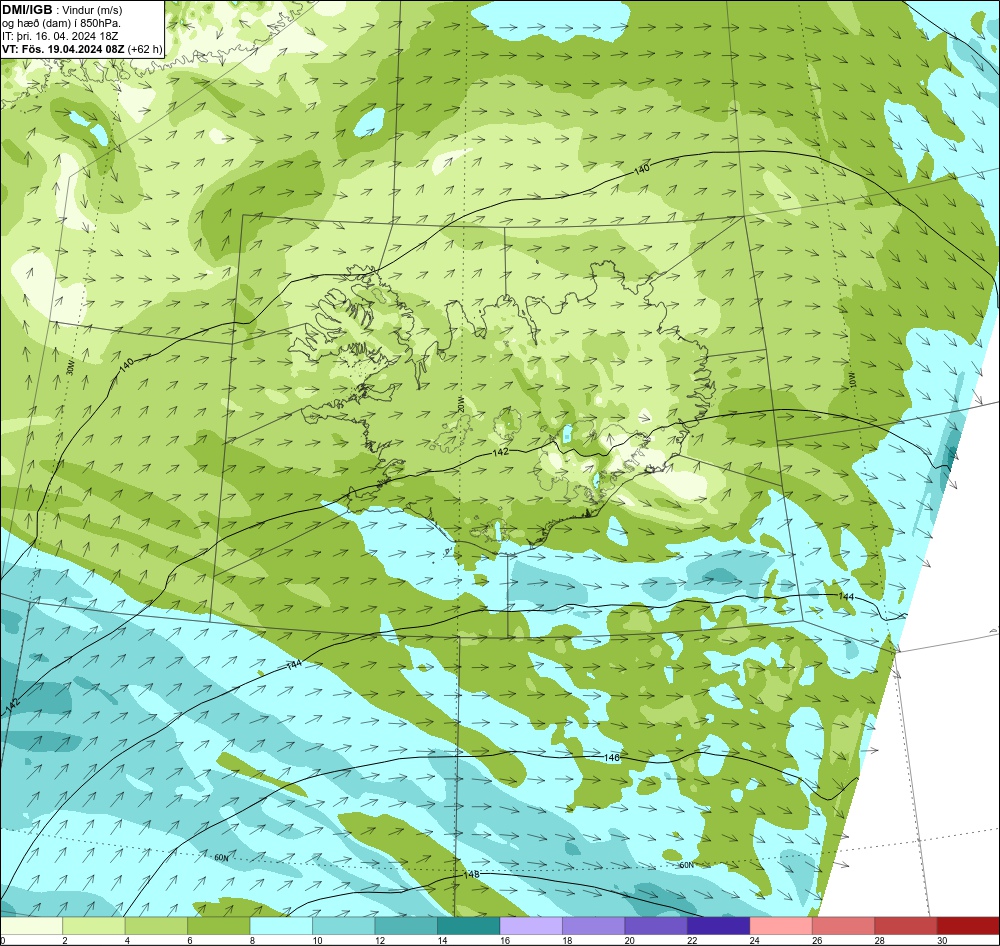This screenshot has height=946, width=1000.
Task: Click the '148' contour label near the bottom
Action: pos(471,875)
